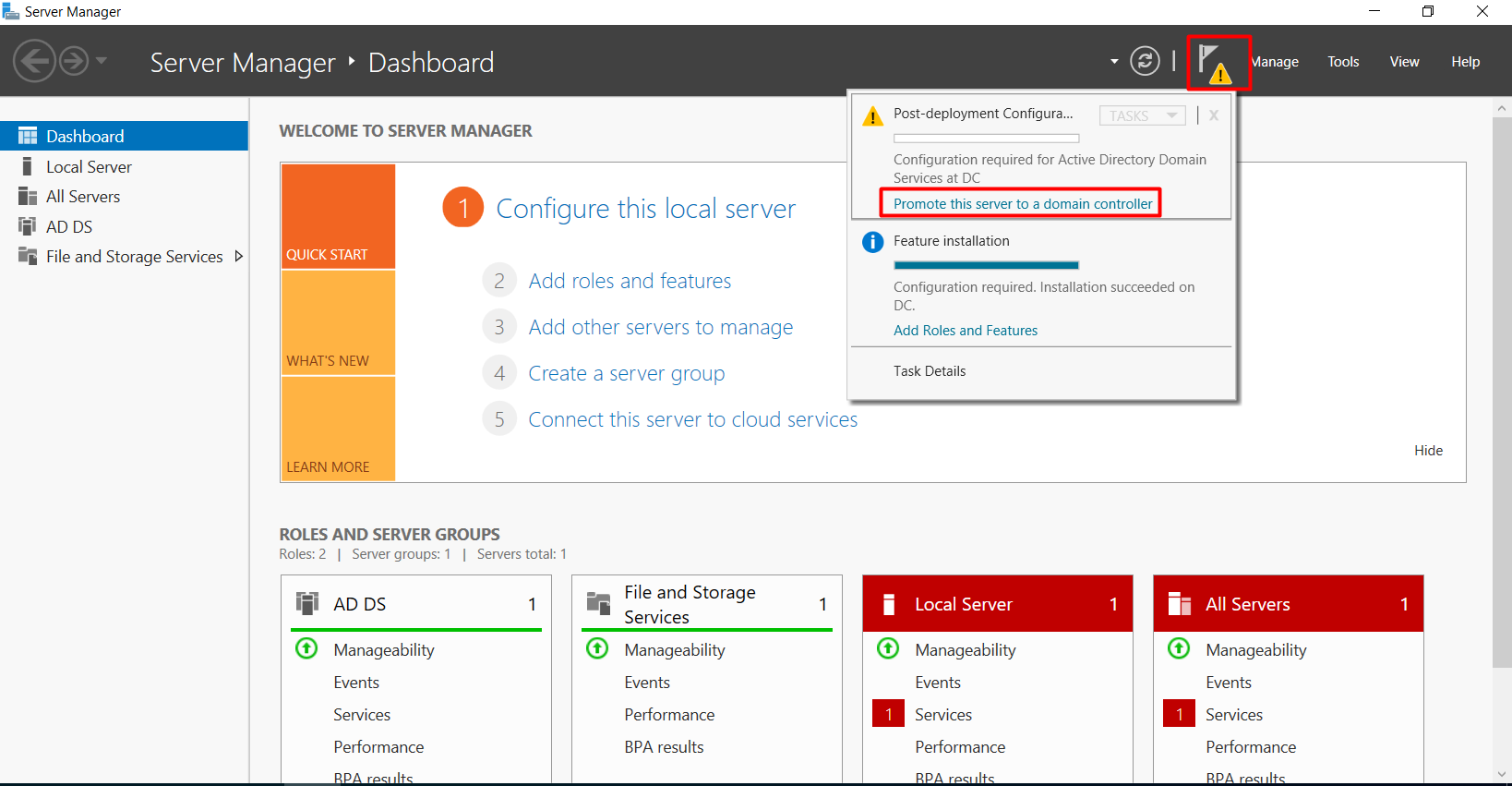Select All Servers in left pane
The width and height of the screenshot is (1512, 786).
pyautogui.click(x=83, y=197)
